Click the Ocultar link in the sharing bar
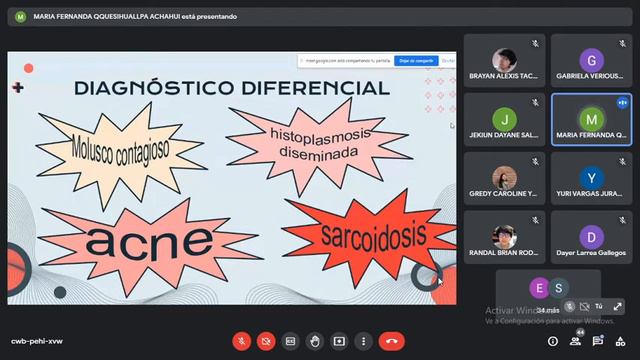The image size is (640, 360). click(448, 61)
